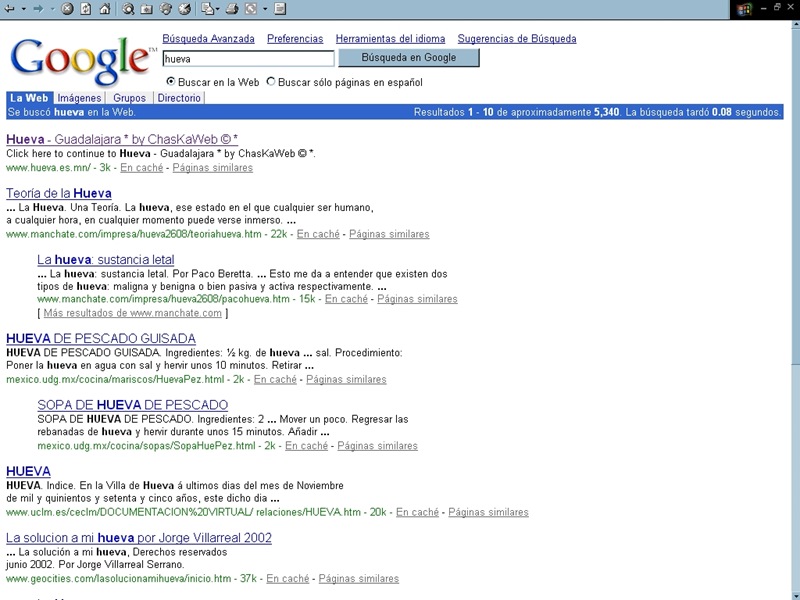Stop loading with the Stop icon
Screen dimensions: 800x600
pos(67,9)
